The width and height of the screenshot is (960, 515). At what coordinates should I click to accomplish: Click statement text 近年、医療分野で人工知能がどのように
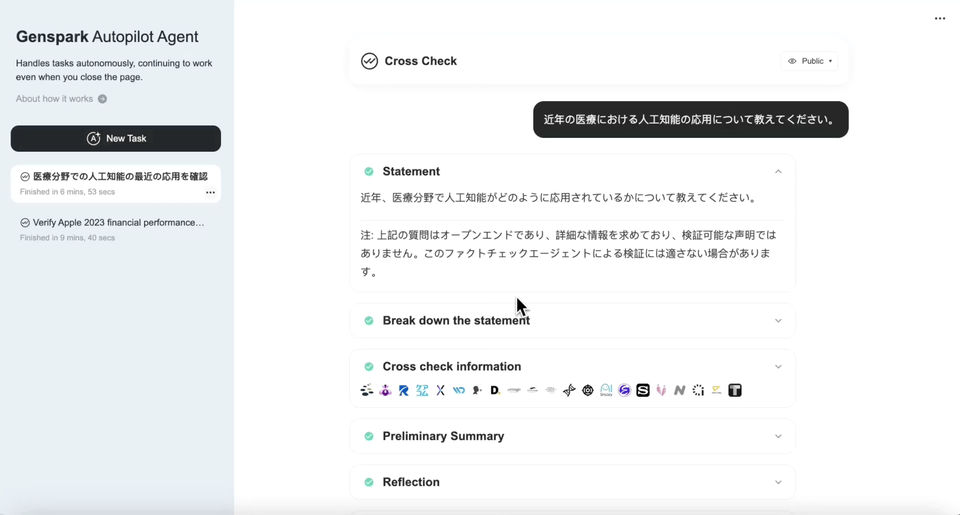tap(560, 198)
